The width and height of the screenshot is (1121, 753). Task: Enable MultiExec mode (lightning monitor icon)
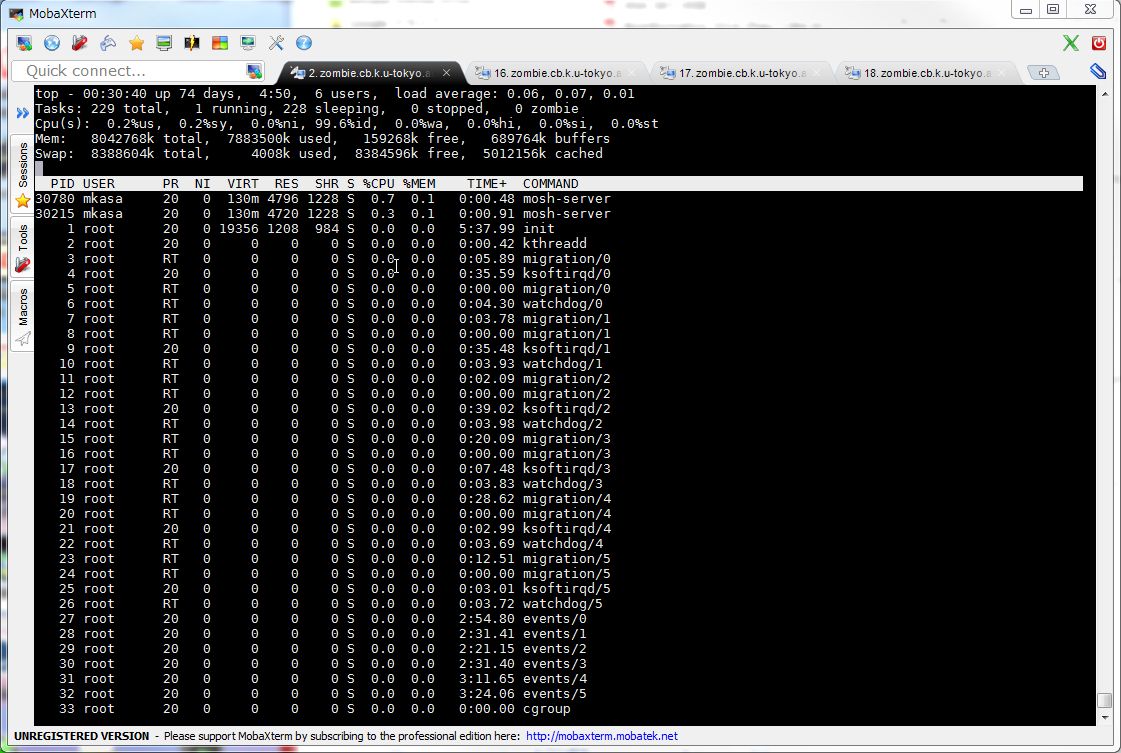point(191,42)
